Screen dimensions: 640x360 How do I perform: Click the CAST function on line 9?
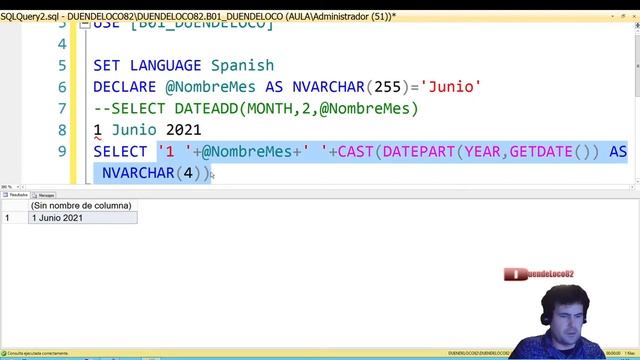click(x=356, y=152)
